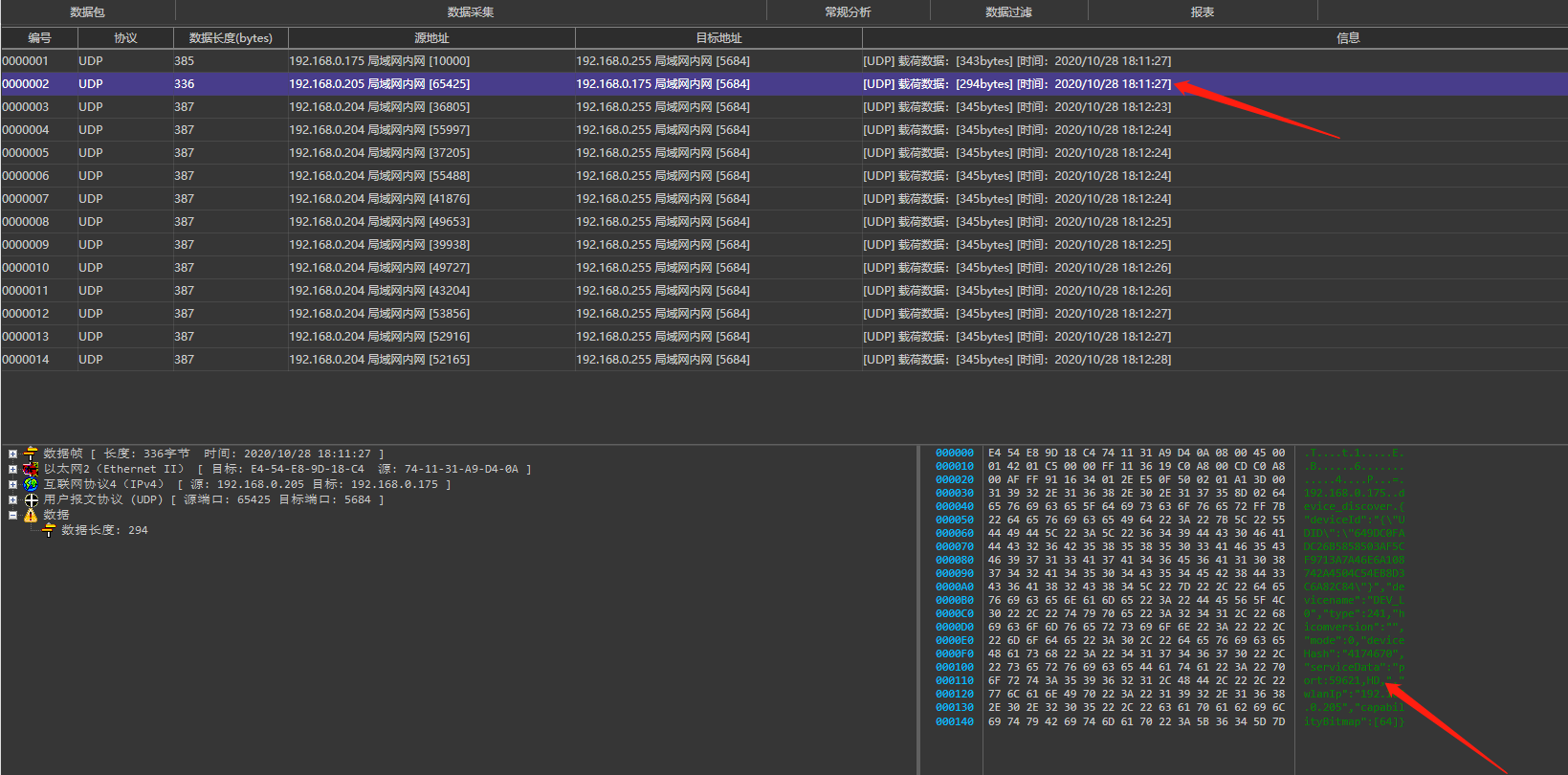This screenshot has height=775, width=1568.
Task: Click data length 336 cell
Action: (x=184, y=84)
